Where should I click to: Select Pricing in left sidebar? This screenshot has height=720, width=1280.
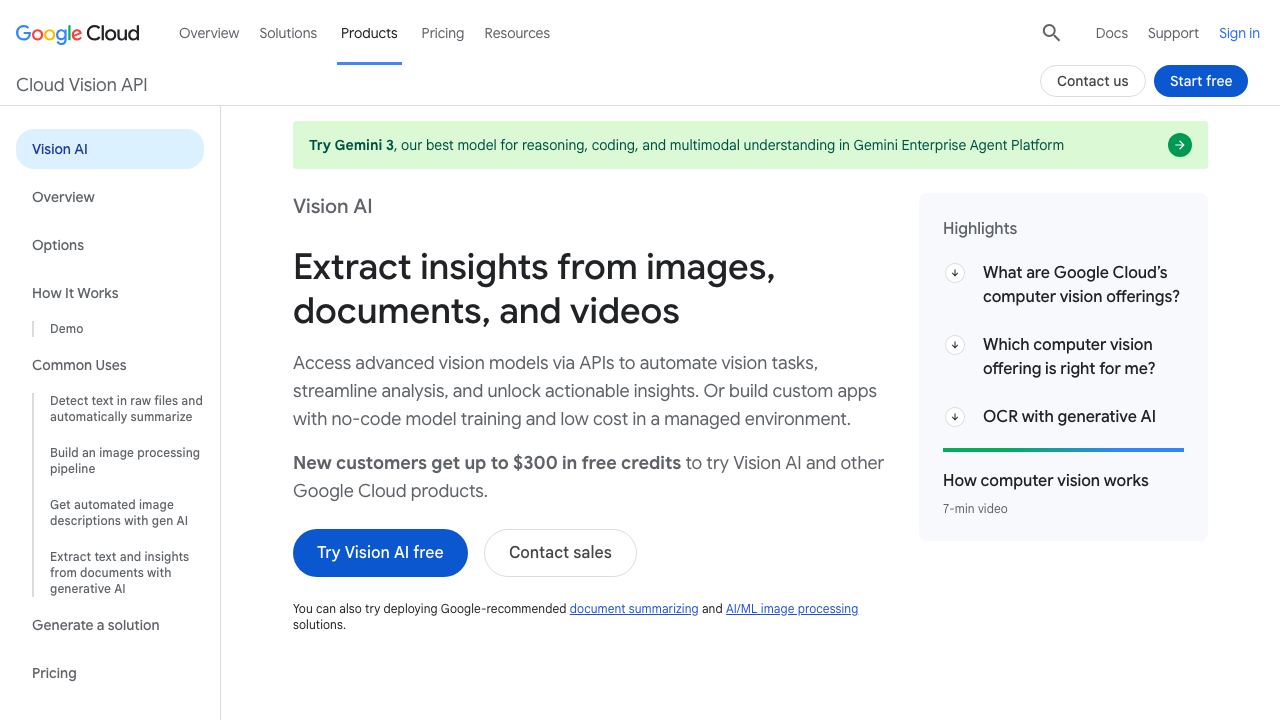click(x=54, y=673)
